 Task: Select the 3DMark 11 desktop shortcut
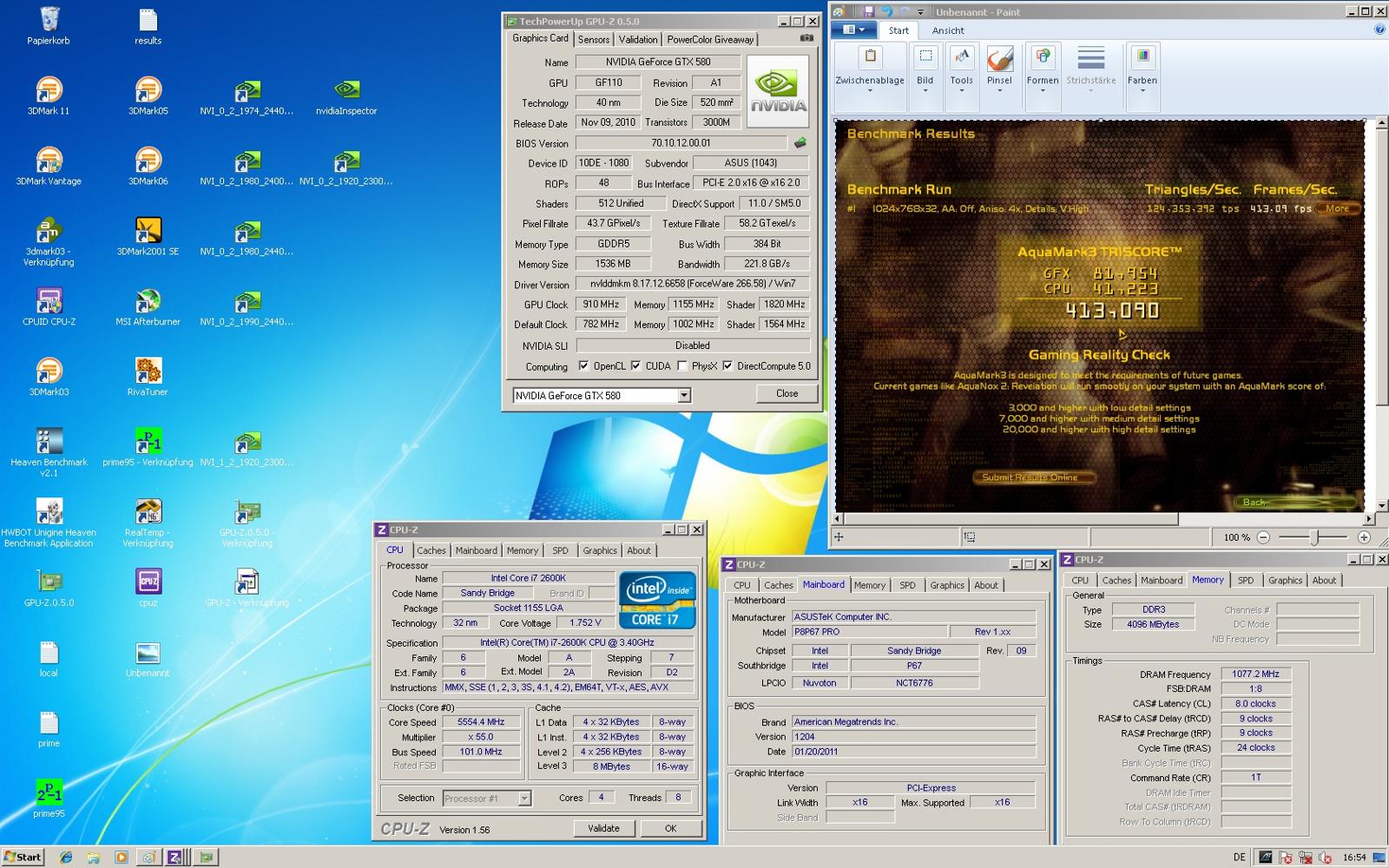pos(49,96)
